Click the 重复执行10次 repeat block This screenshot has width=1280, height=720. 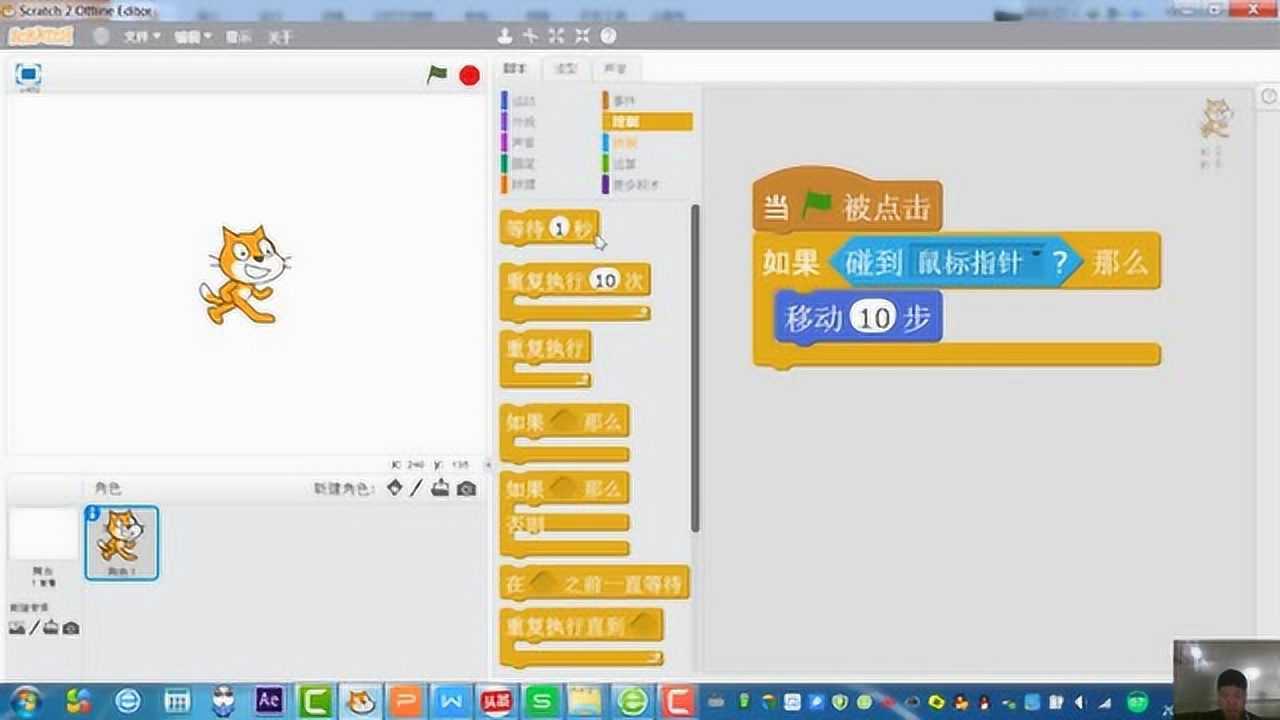pos(575,294)
